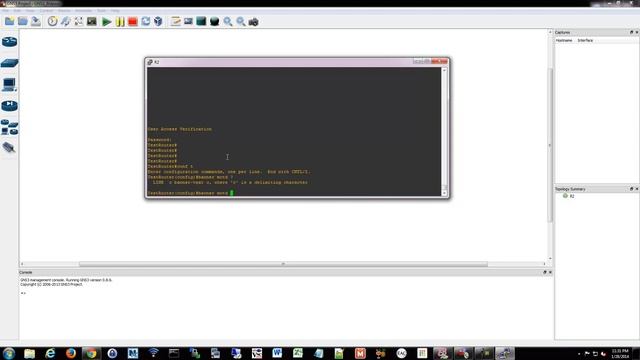Select R2 in Topology Summary
Screen dimensions: 640x360
571,196
